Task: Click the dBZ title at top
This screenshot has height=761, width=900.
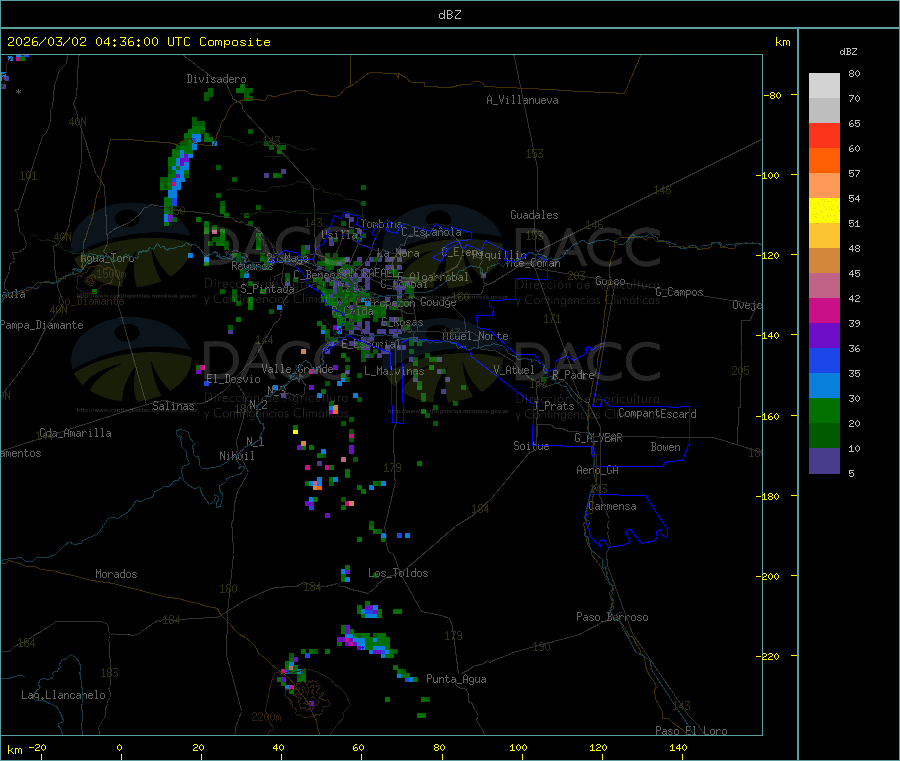Action: [x=449, y=15]
